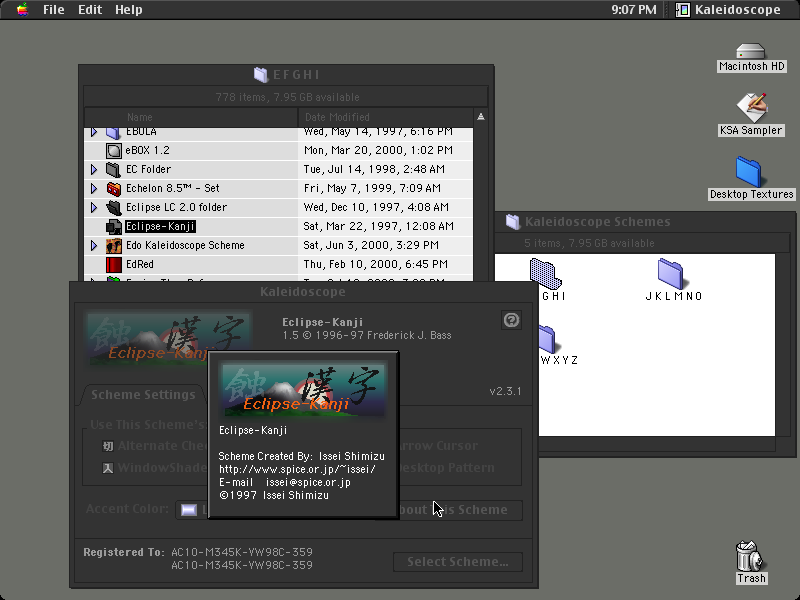Toggle the Alternate Check option
800x600 pixels.
coord(108,446)
